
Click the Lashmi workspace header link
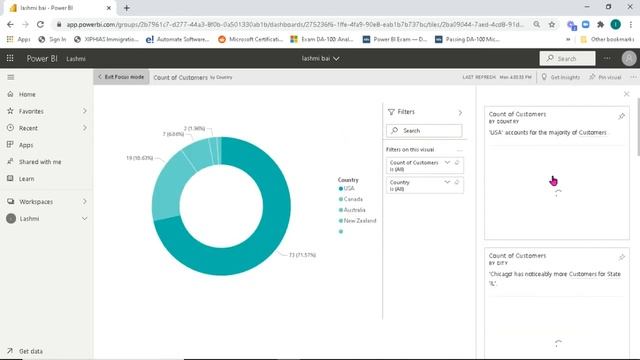coord(76,59)
